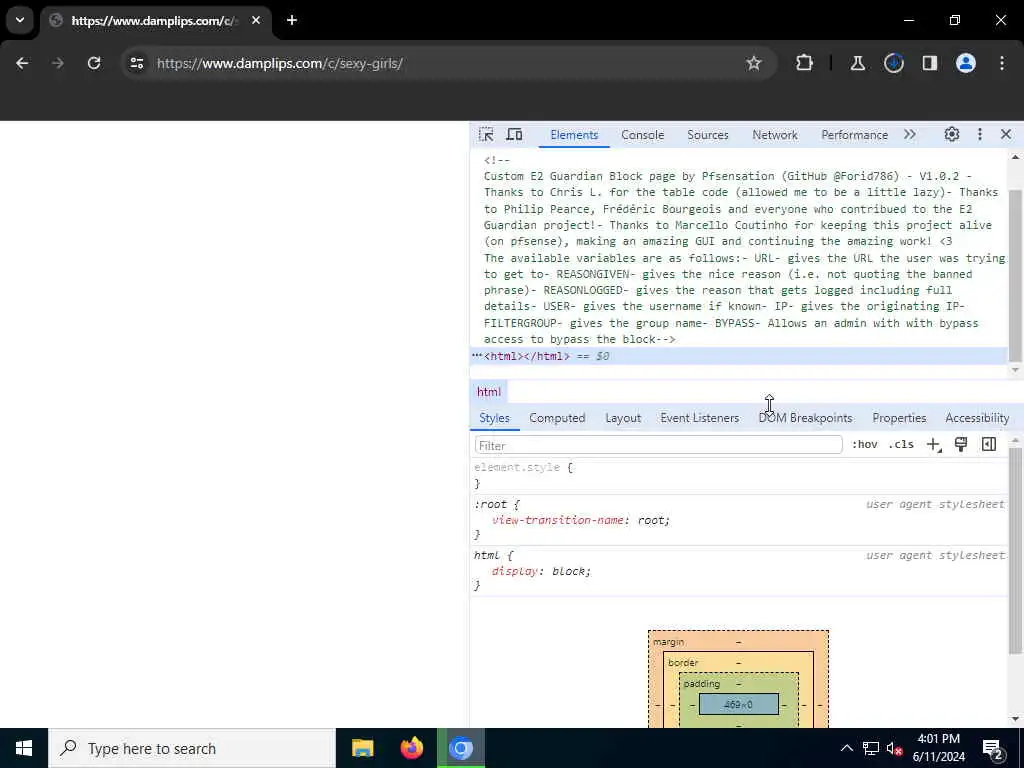Select the <html></html> DOM node
This screenshot has width=1024, height=768.
[x=526, y=357]
